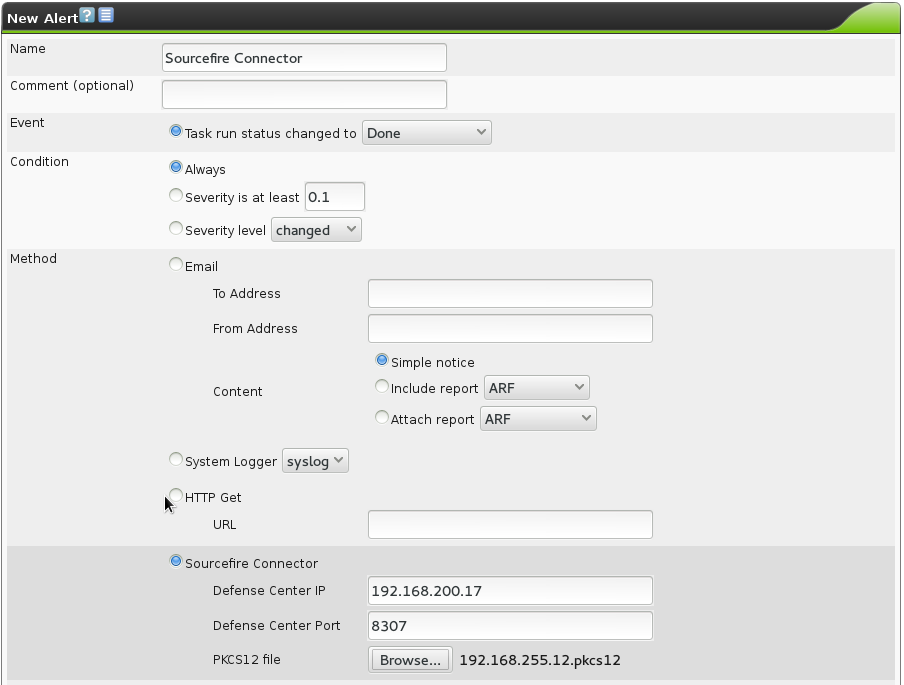Screen dimensions: 904x685
Task: Open the alerts list icon
Action: (106, 16)
